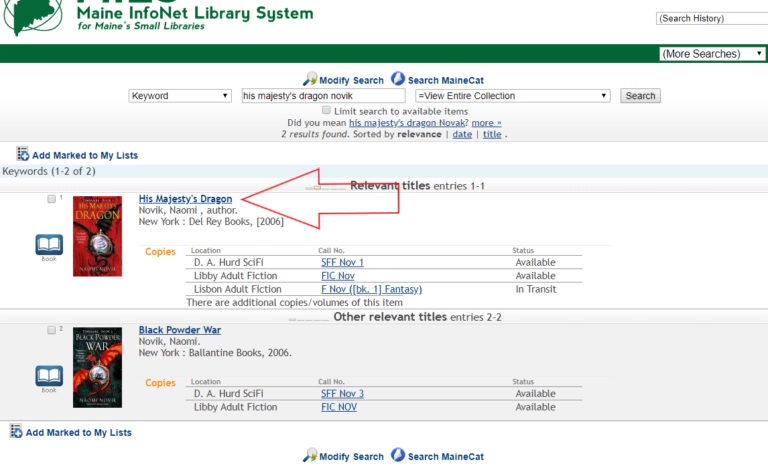Image resolution: width=768 pixels, height=468 pixels.
Task: Click the top Search MaineCat globe icon
Action: [x=398, y=78]
